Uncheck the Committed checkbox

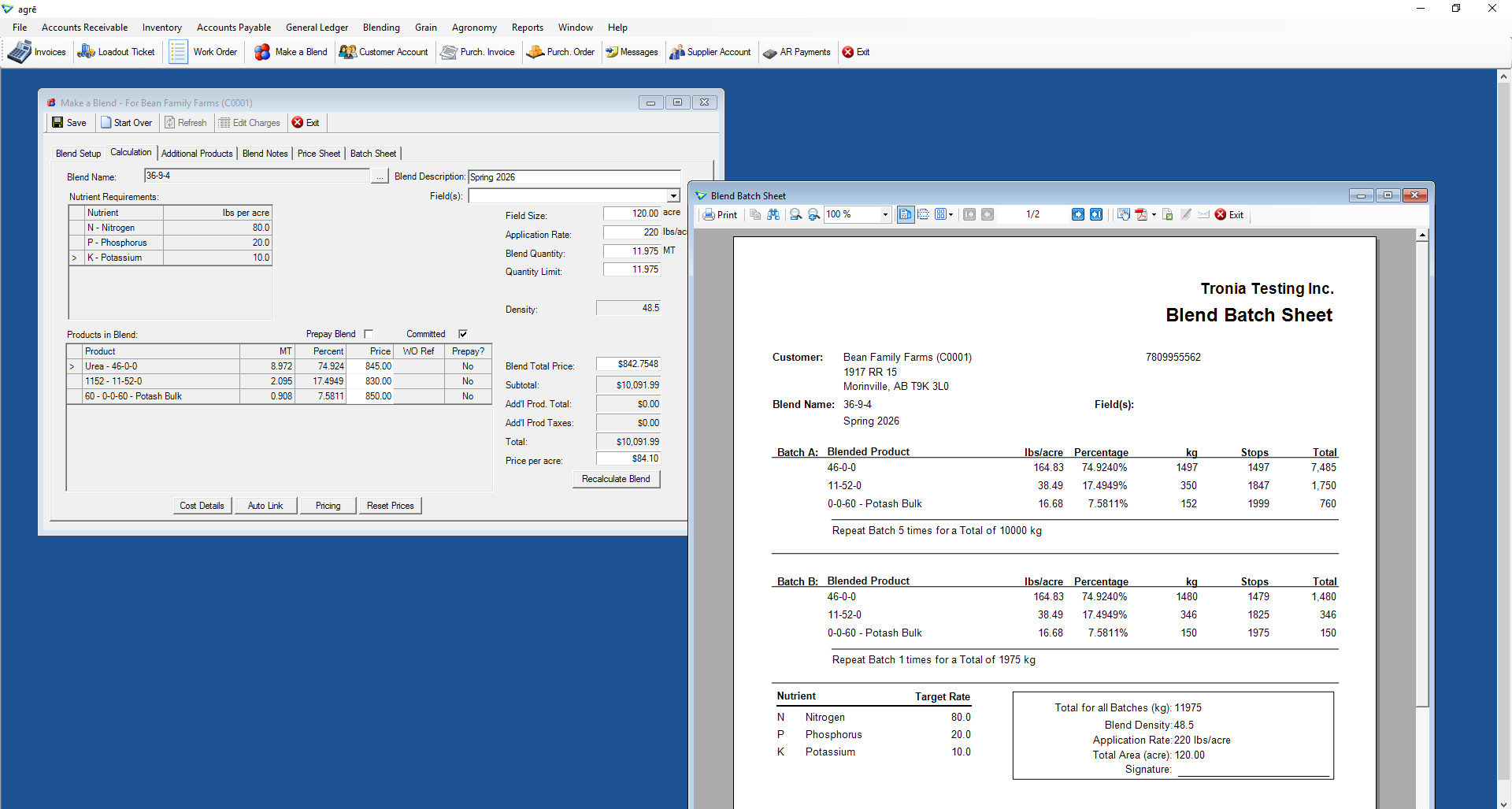(x=463, y=334)
